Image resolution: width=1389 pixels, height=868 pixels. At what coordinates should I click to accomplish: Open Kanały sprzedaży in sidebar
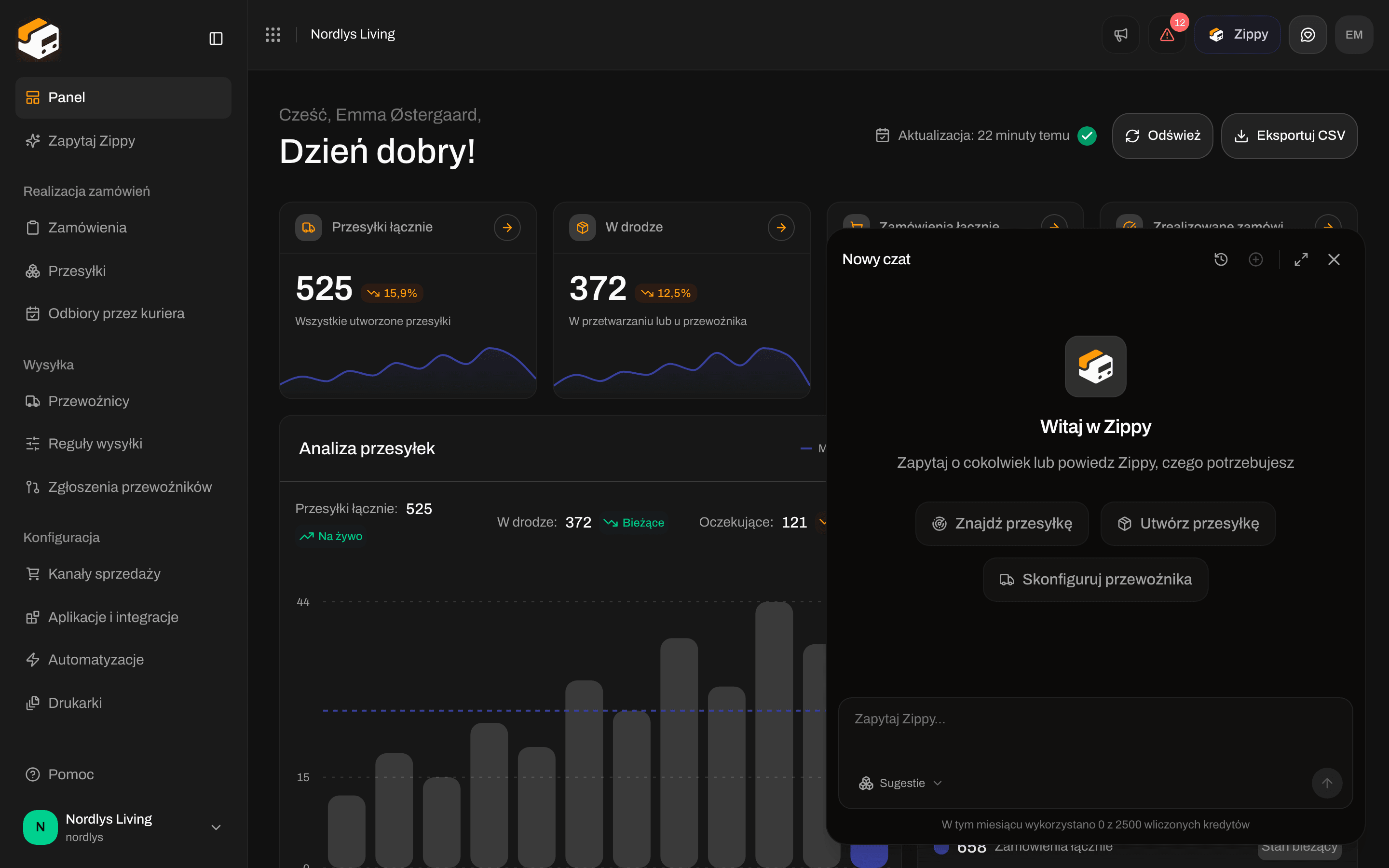(123, 573)
